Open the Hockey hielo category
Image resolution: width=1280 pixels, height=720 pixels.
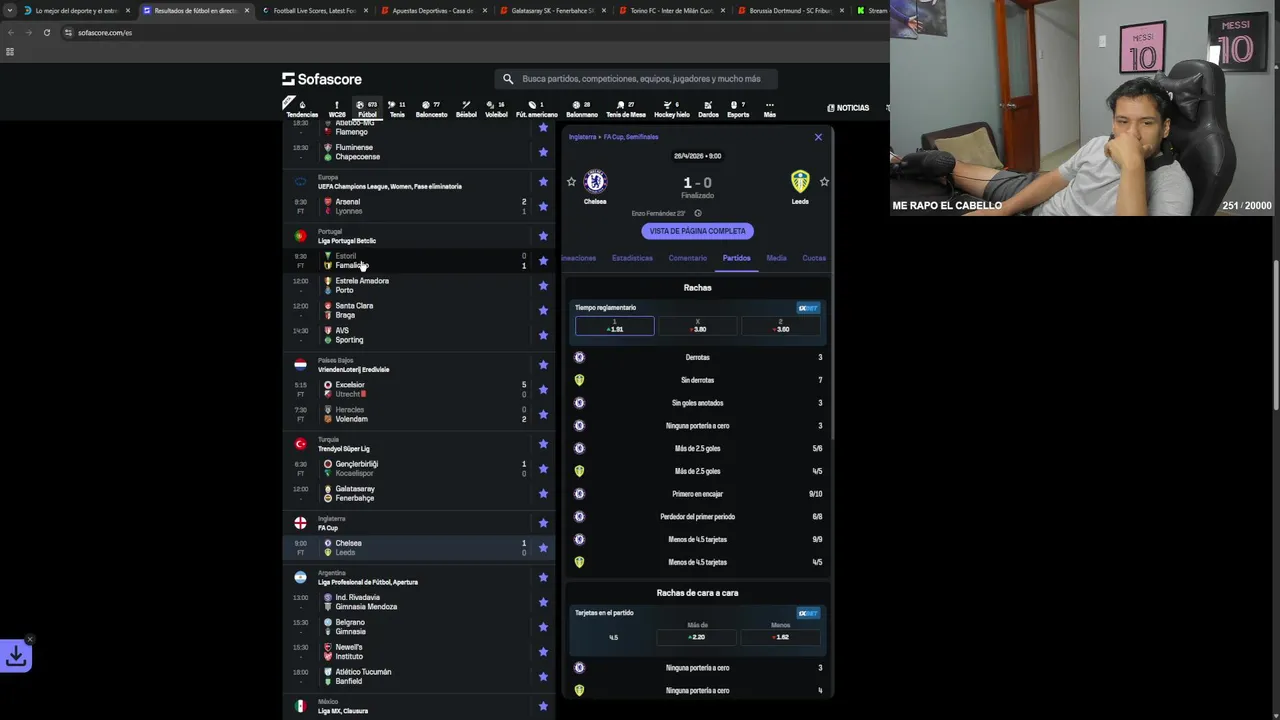(x=671, y=108)
